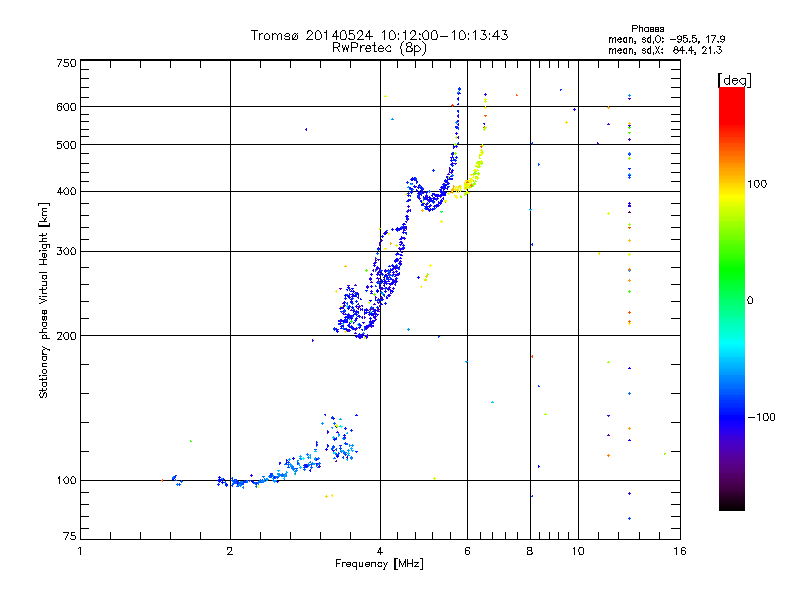
Task: Click x-axis tick label "4"
Action: pos(380,551)
